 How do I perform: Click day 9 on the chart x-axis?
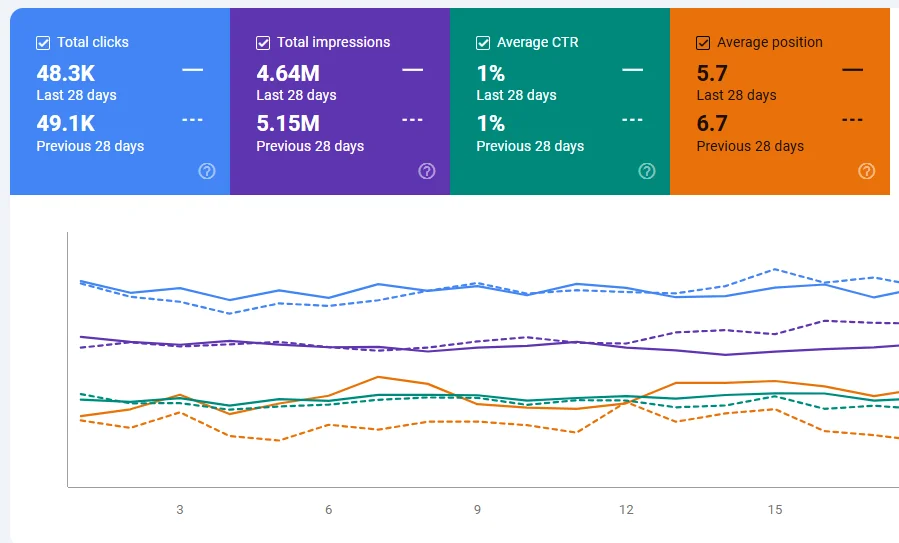477,510
